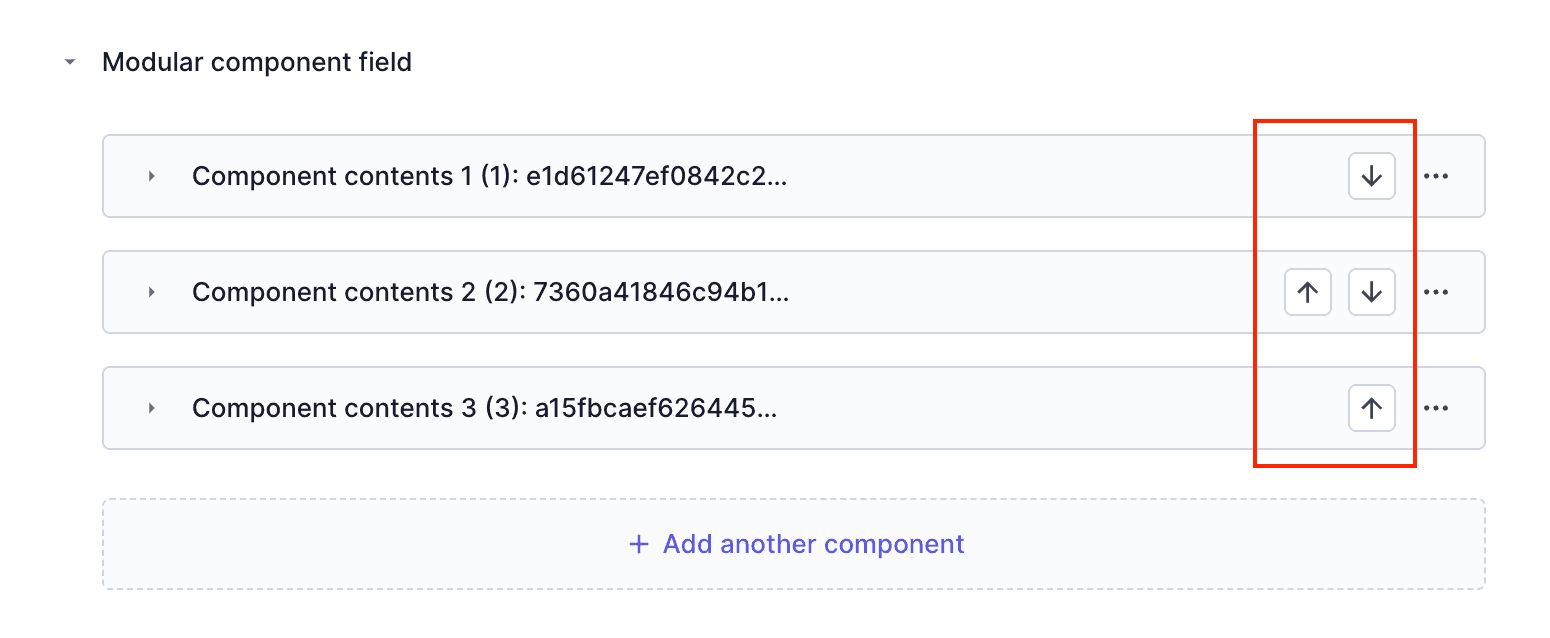
Task: Show the ellipsis menu for Component contents 3
Action: (1436, 408)
